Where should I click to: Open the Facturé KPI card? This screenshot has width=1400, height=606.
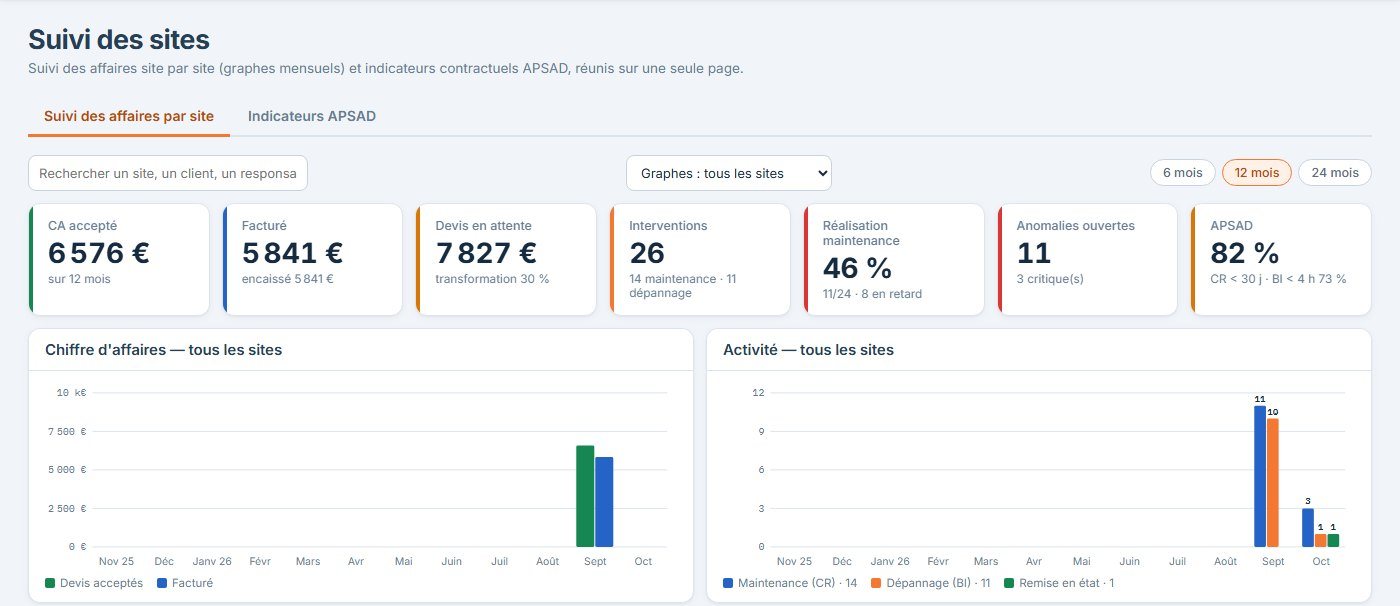pos(312,259)
